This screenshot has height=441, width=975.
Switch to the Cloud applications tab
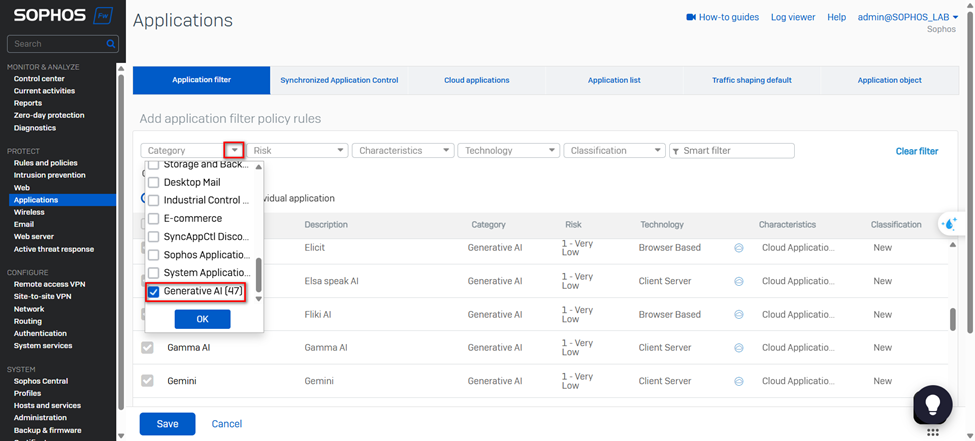[x=477, y=80]
